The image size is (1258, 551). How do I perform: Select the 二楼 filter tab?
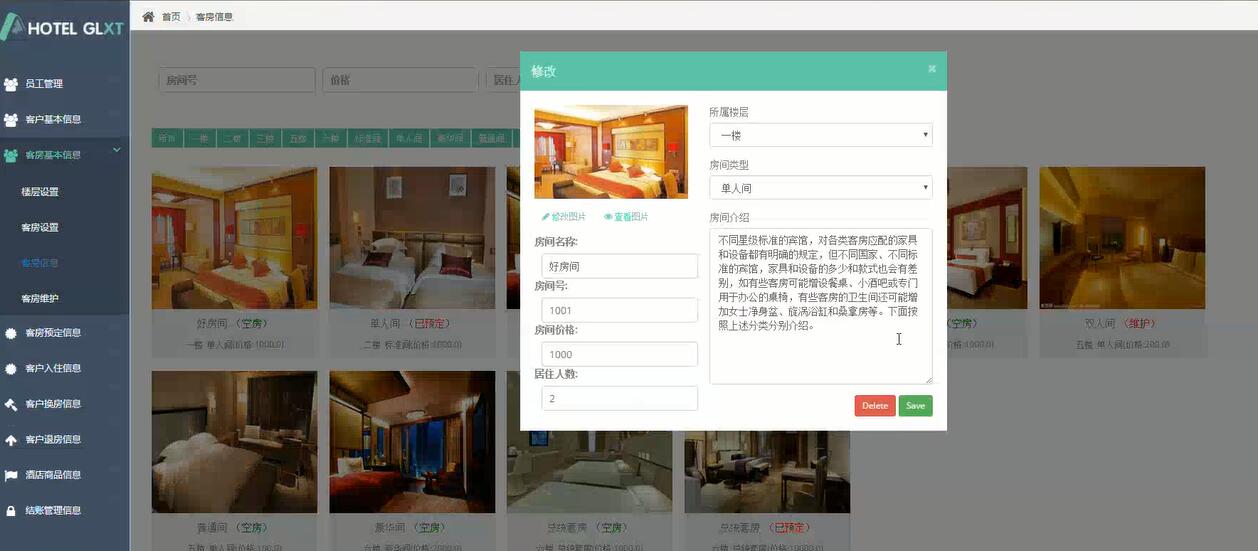232,139
